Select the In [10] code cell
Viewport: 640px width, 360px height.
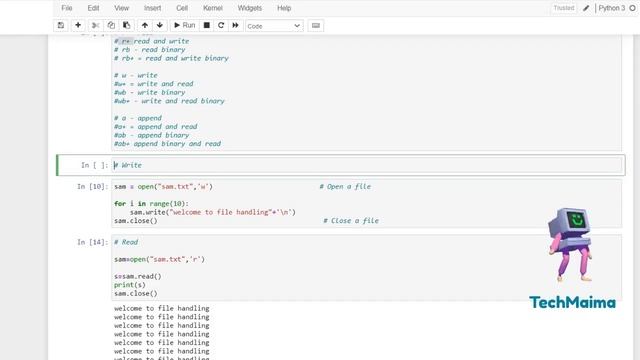[367, 203]
